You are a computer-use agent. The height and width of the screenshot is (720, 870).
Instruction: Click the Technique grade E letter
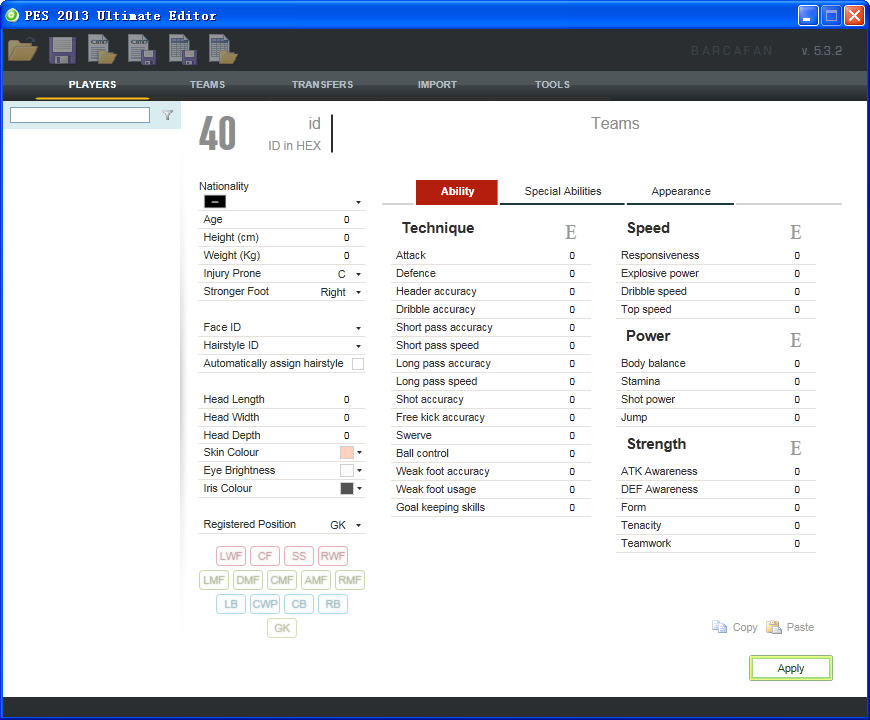coord(570,232)
